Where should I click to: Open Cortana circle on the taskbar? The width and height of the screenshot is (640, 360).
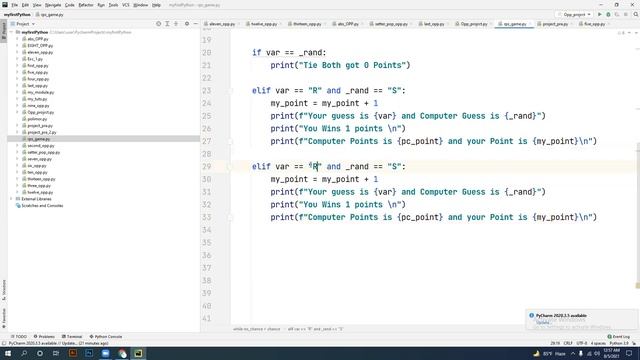tap(40, 353)
